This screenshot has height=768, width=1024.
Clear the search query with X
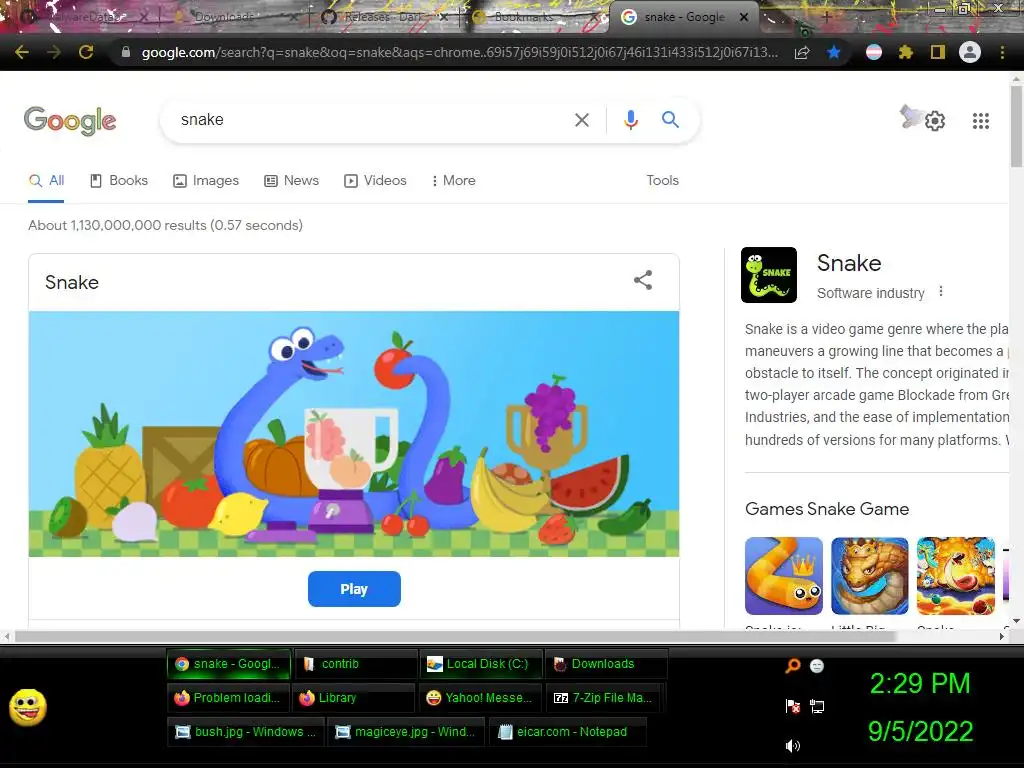(581, 120)
